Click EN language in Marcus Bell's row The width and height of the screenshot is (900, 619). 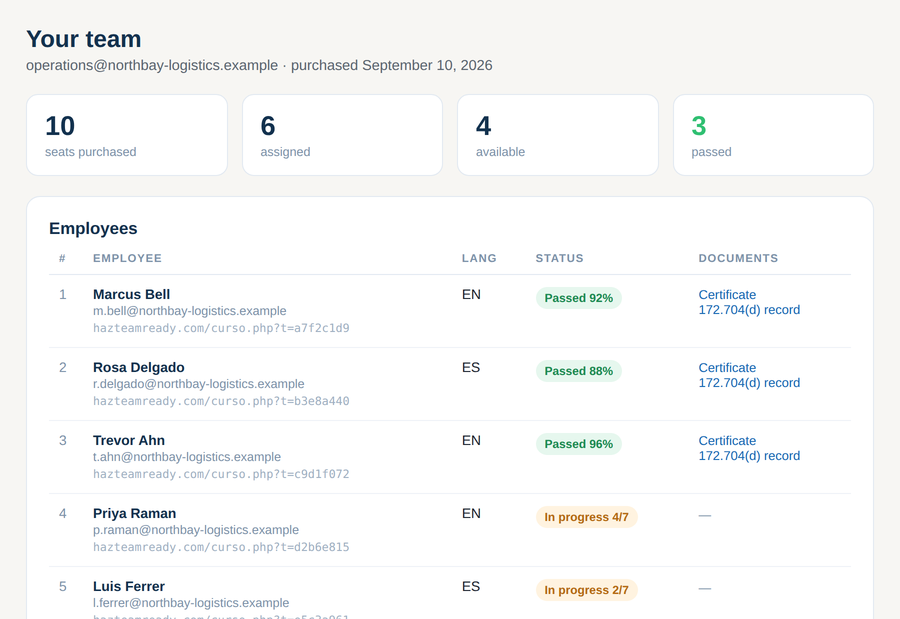(x=471, y=295)
